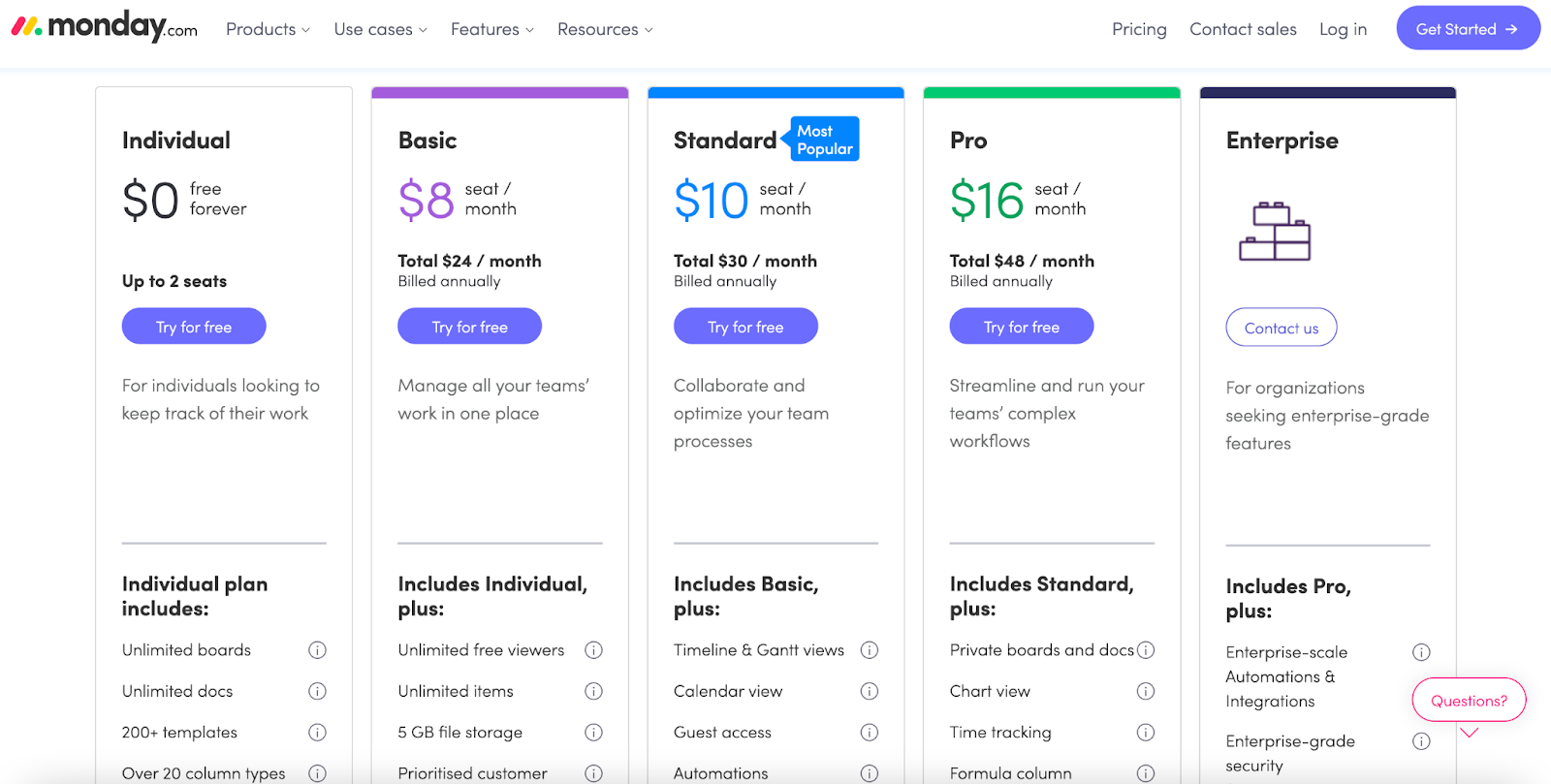
Task: Click info icon for Timeline & Gantt views
Action: pos(870,650)
